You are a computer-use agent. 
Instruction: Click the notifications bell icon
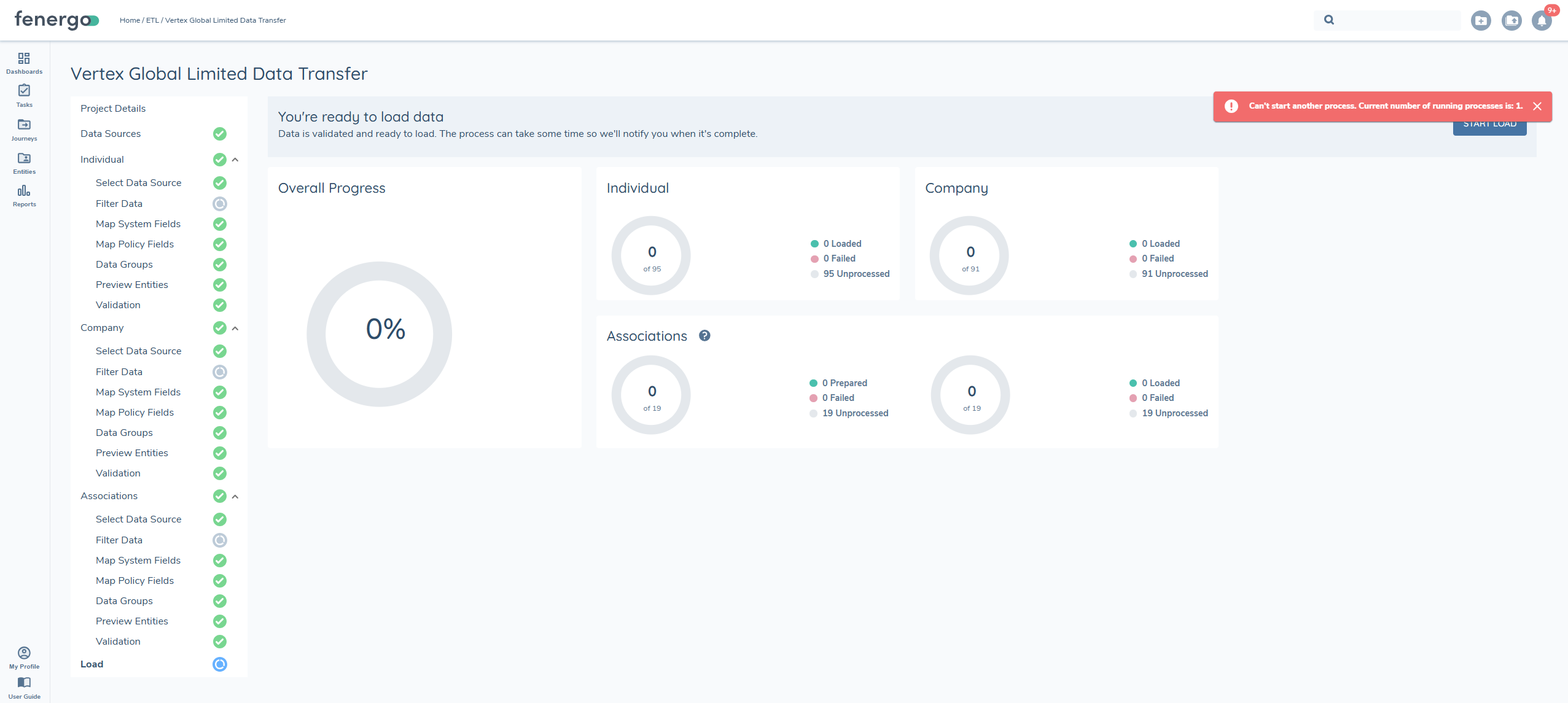coord(1542,21)
